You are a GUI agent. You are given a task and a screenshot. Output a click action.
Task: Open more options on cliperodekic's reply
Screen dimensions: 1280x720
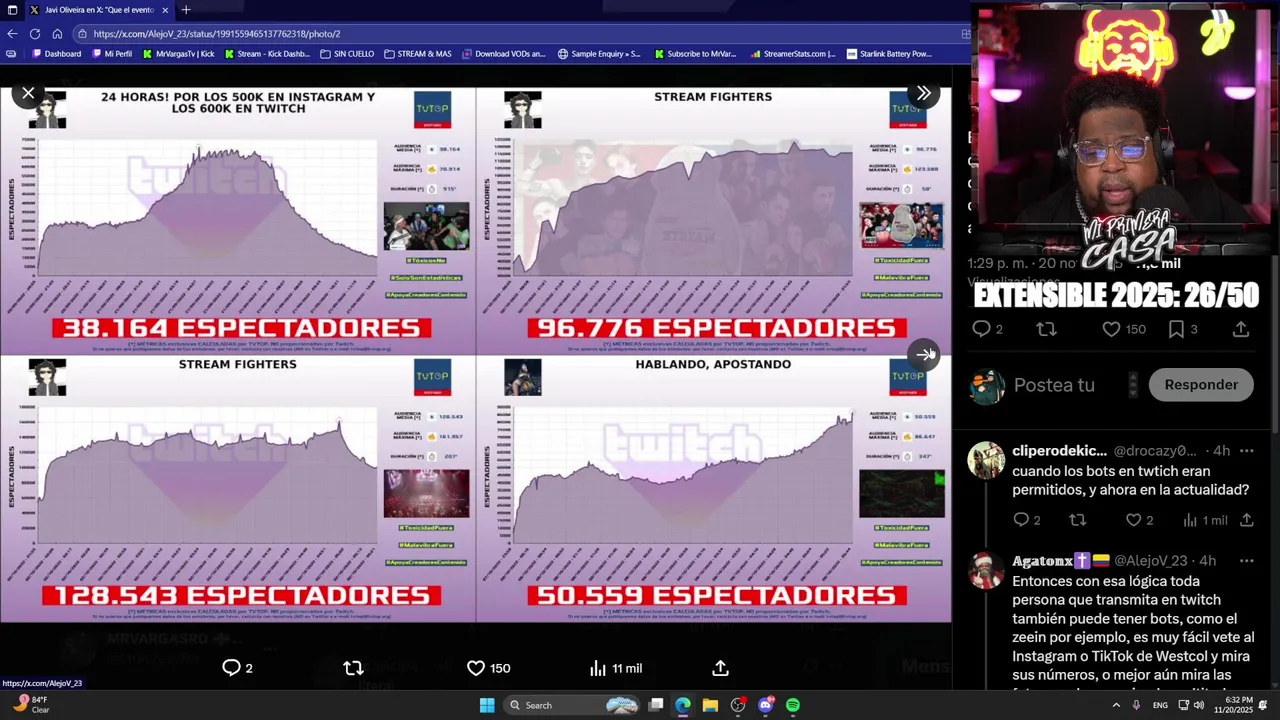(1246, 451)
